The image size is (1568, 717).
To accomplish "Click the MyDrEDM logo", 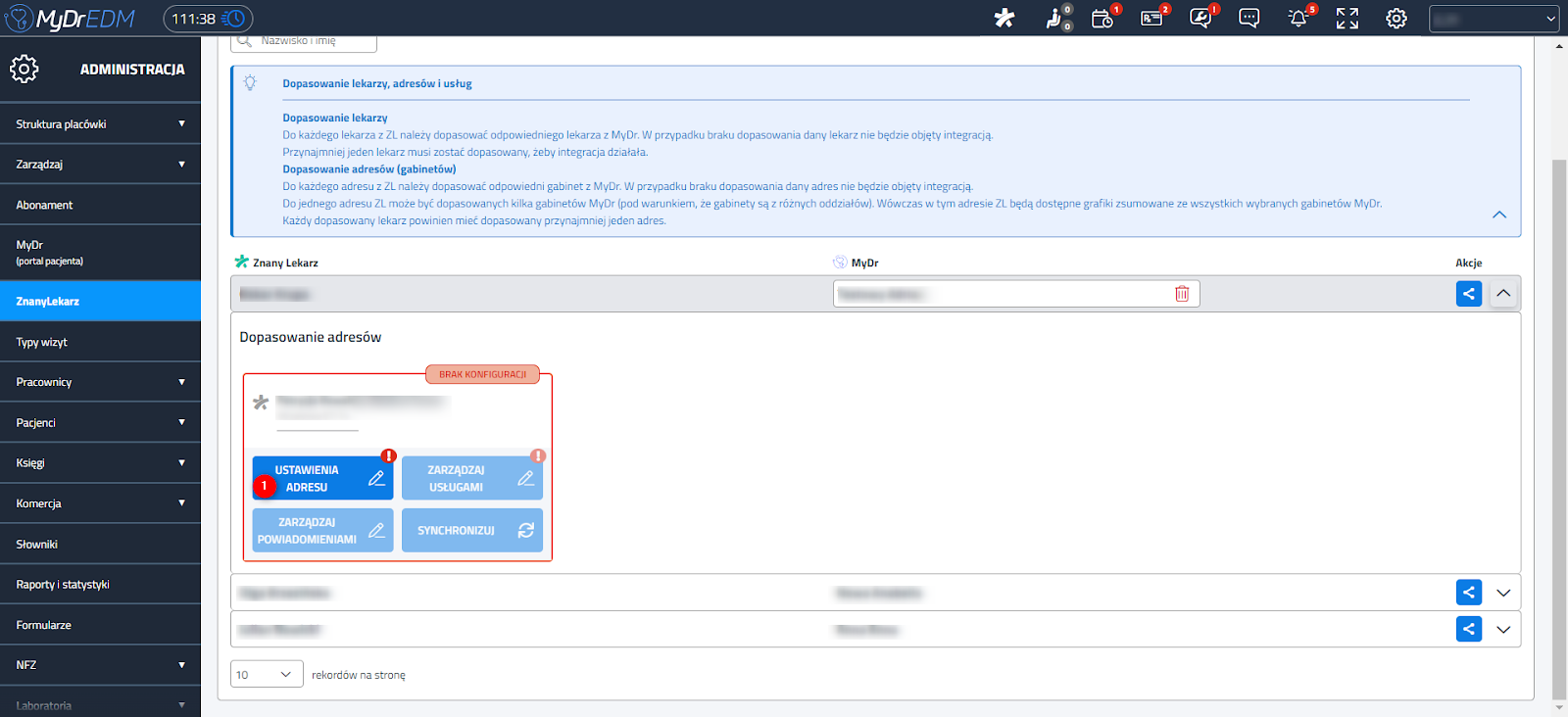I will click(71, 18).
